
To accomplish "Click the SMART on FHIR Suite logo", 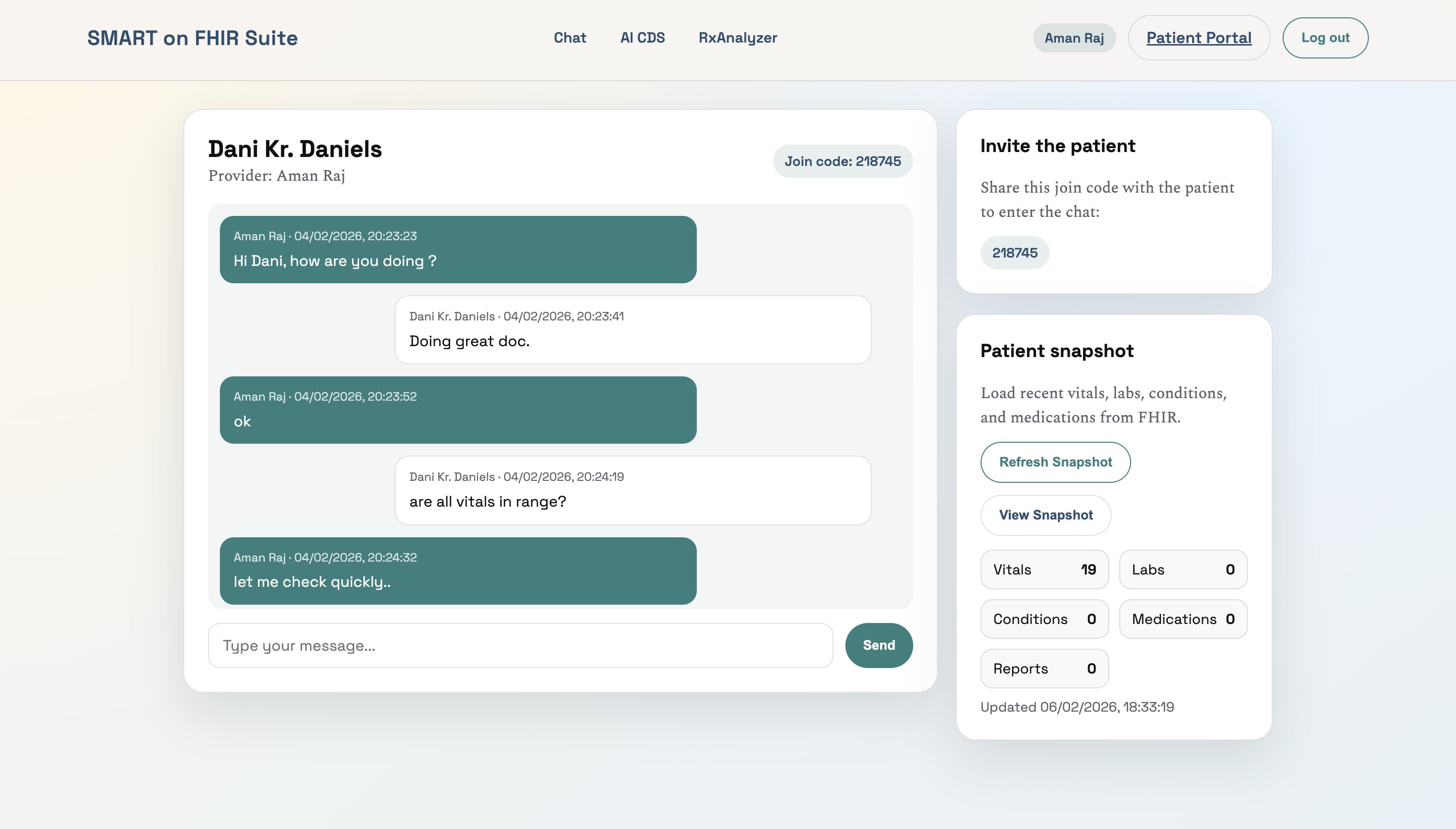I will click(192, 38).
